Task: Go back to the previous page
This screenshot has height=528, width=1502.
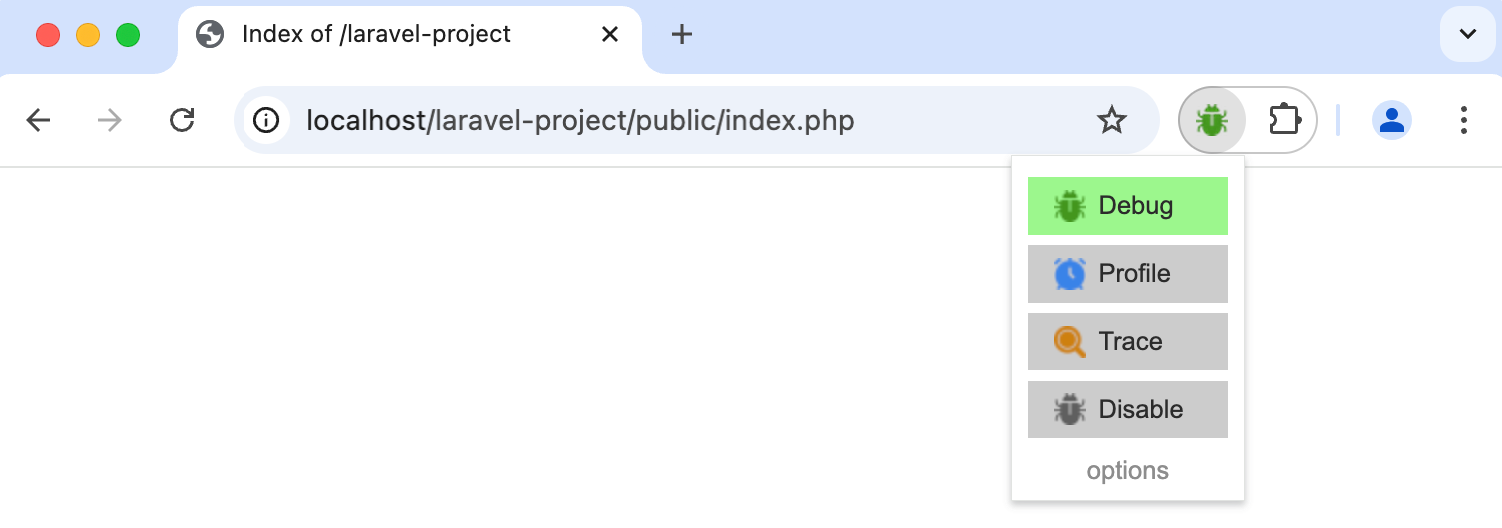Action: pos(38,121)
